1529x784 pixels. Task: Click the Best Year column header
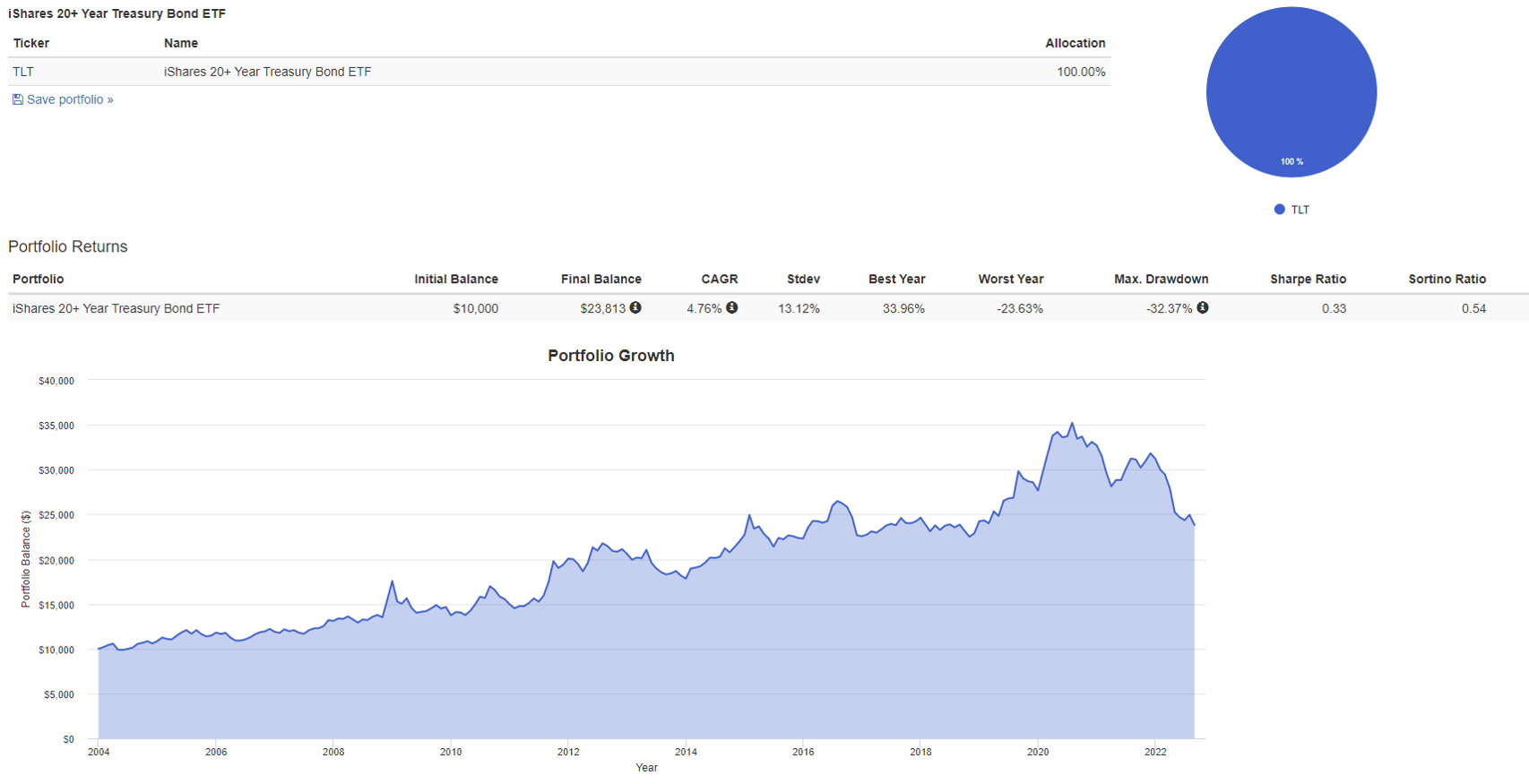[x=896, y=279]
